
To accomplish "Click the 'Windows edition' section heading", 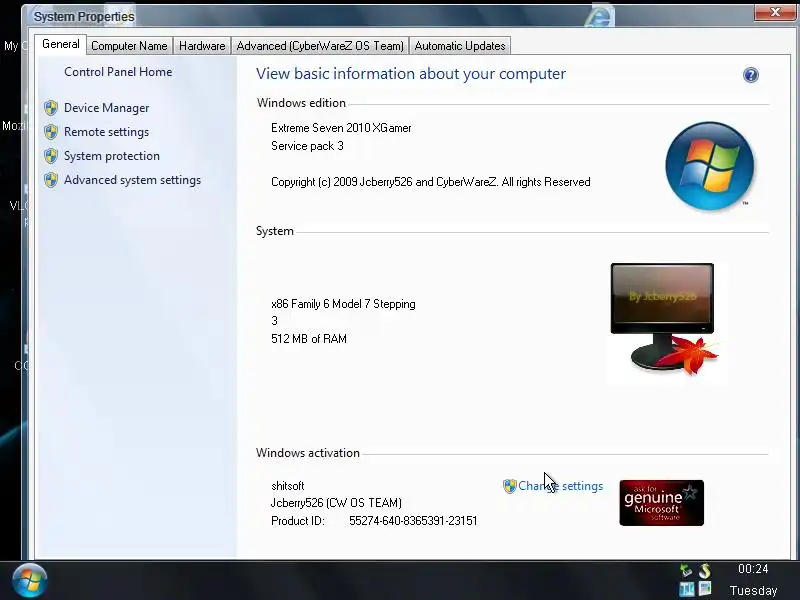I will point(301,103).
